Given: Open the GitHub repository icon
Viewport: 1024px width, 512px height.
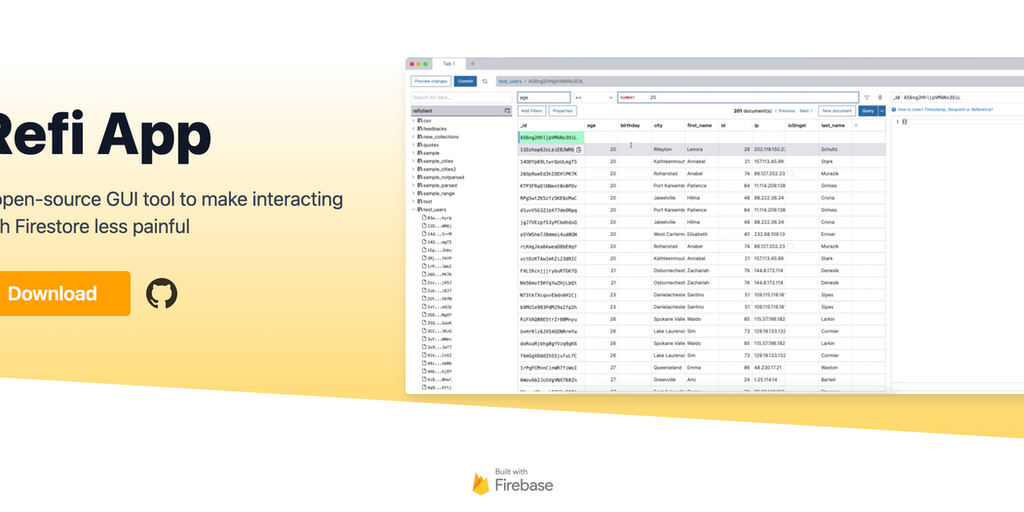Looking at the screenshot, I should 161,293.
